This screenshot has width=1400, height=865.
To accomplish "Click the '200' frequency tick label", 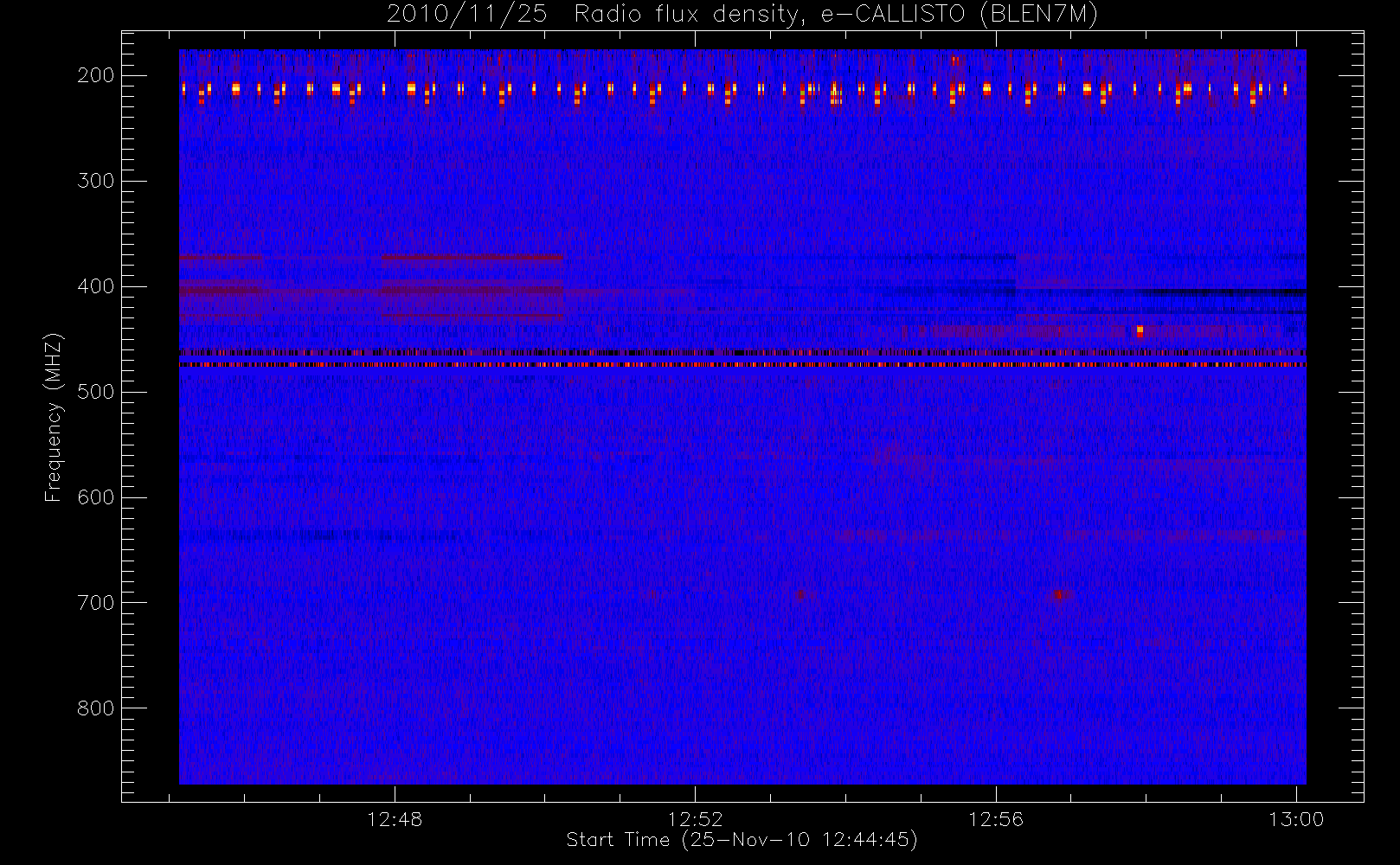I will pos(96,75).
